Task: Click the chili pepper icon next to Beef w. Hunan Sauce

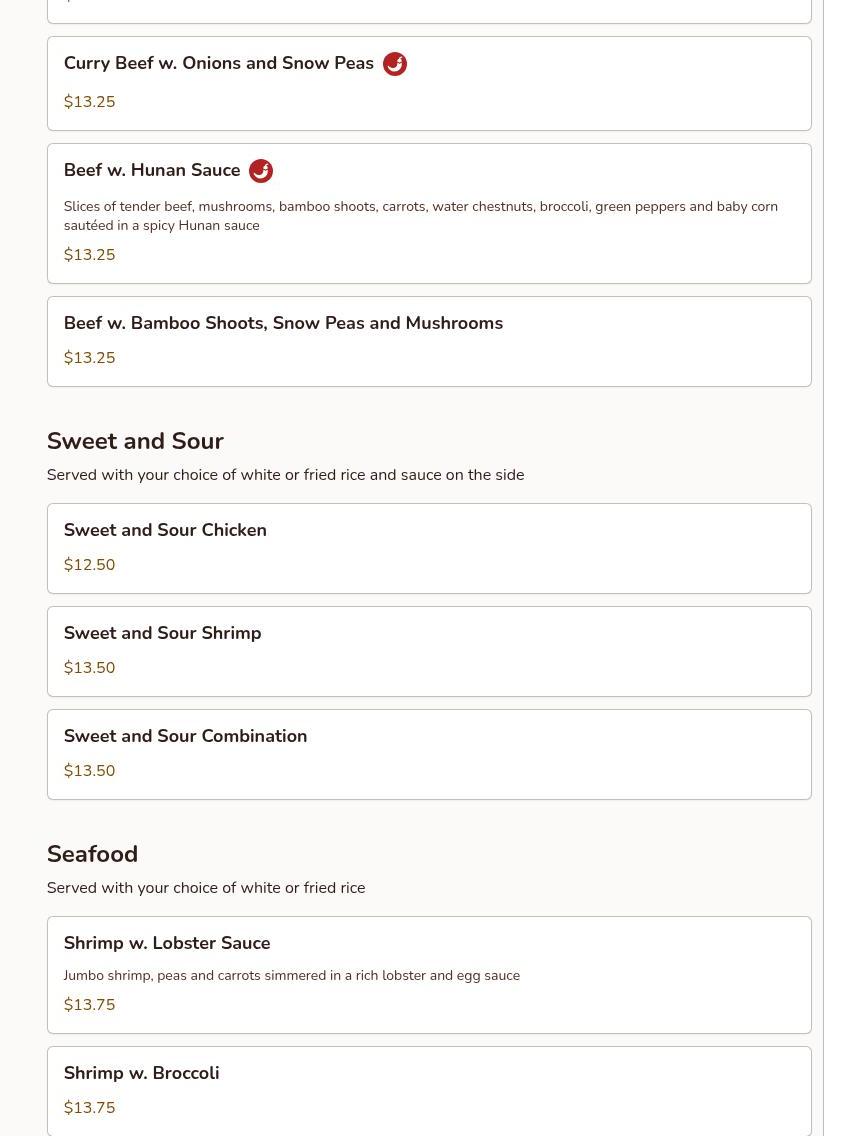Action: pos(261,171)
